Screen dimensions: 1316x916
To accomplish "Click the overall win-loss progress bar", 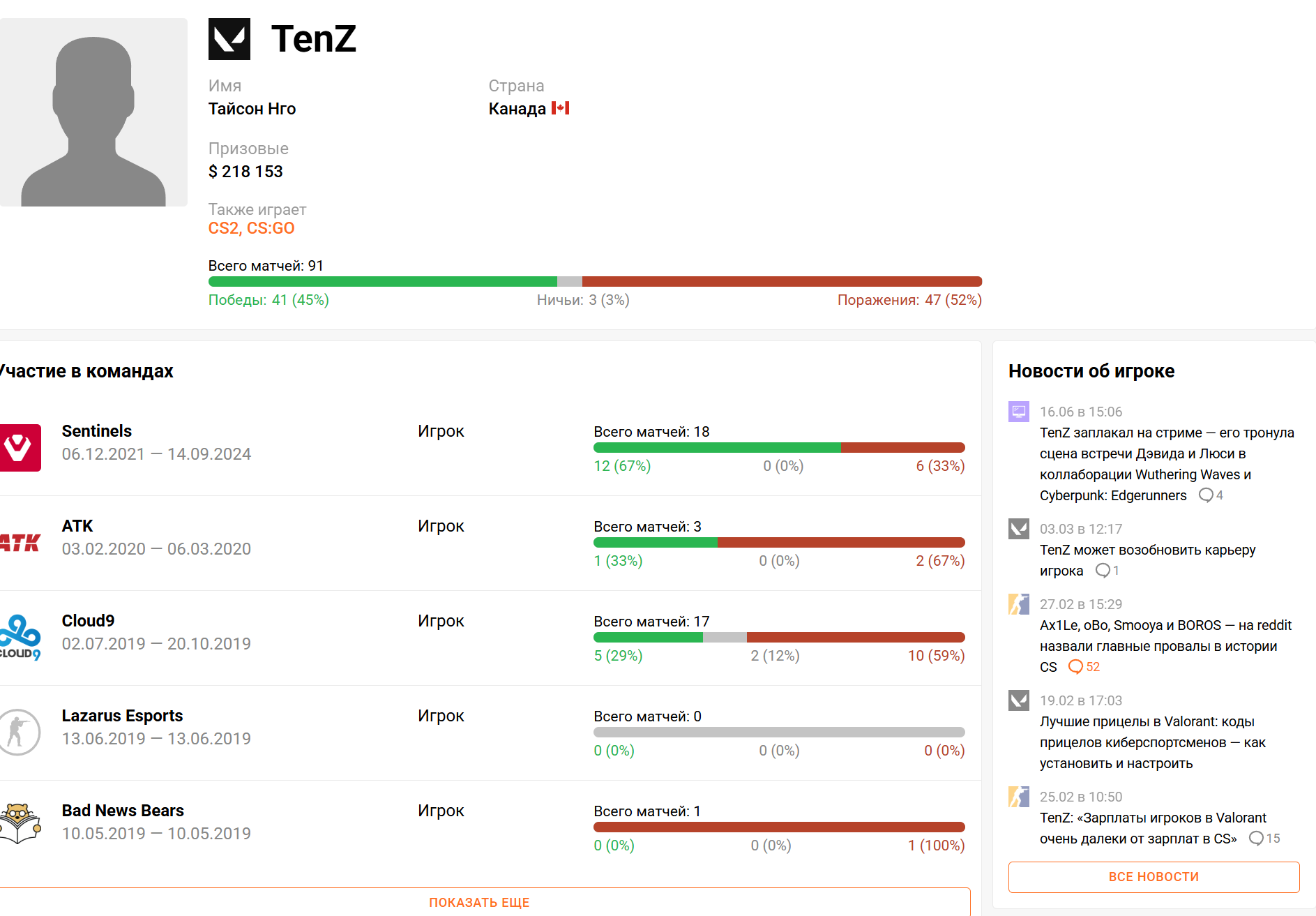I will tap(595, 282).
